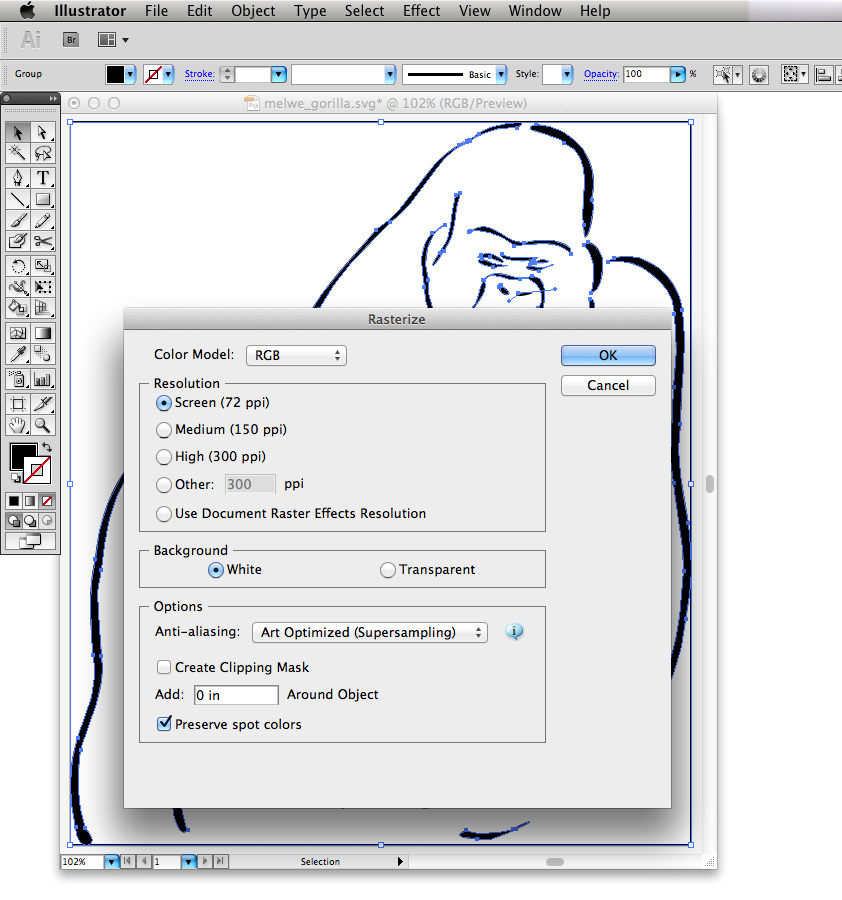
Task: Open the Effect menu
Action: (x=421, y=11)
